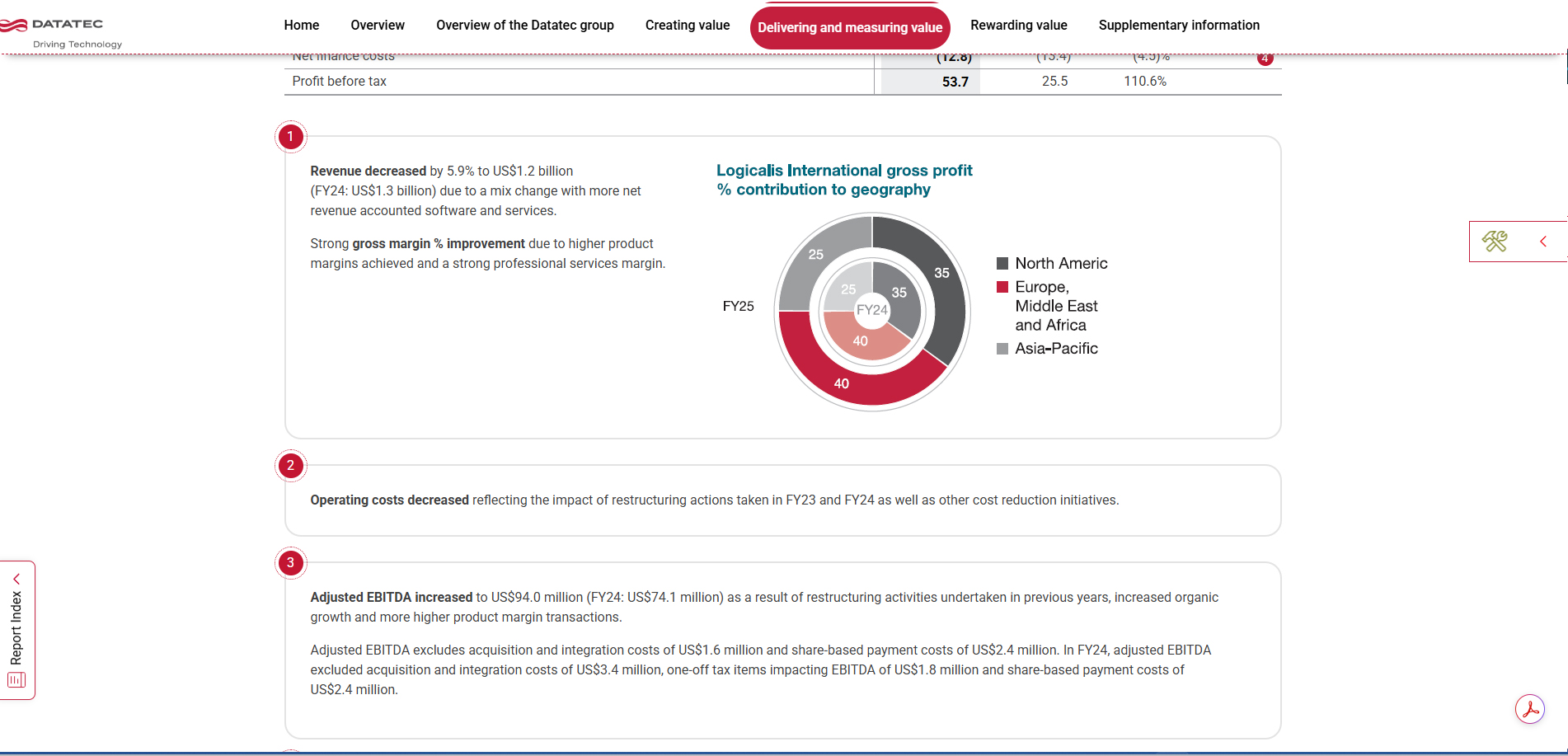Open the PDF download icon
Screen dimensions: 1568x756
point(1530,709)
